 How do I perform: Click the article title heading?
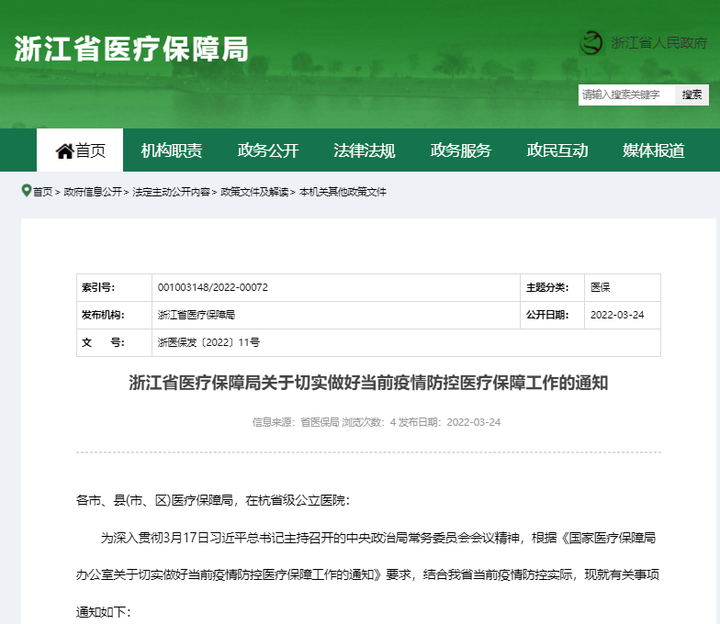click(368, 382)
